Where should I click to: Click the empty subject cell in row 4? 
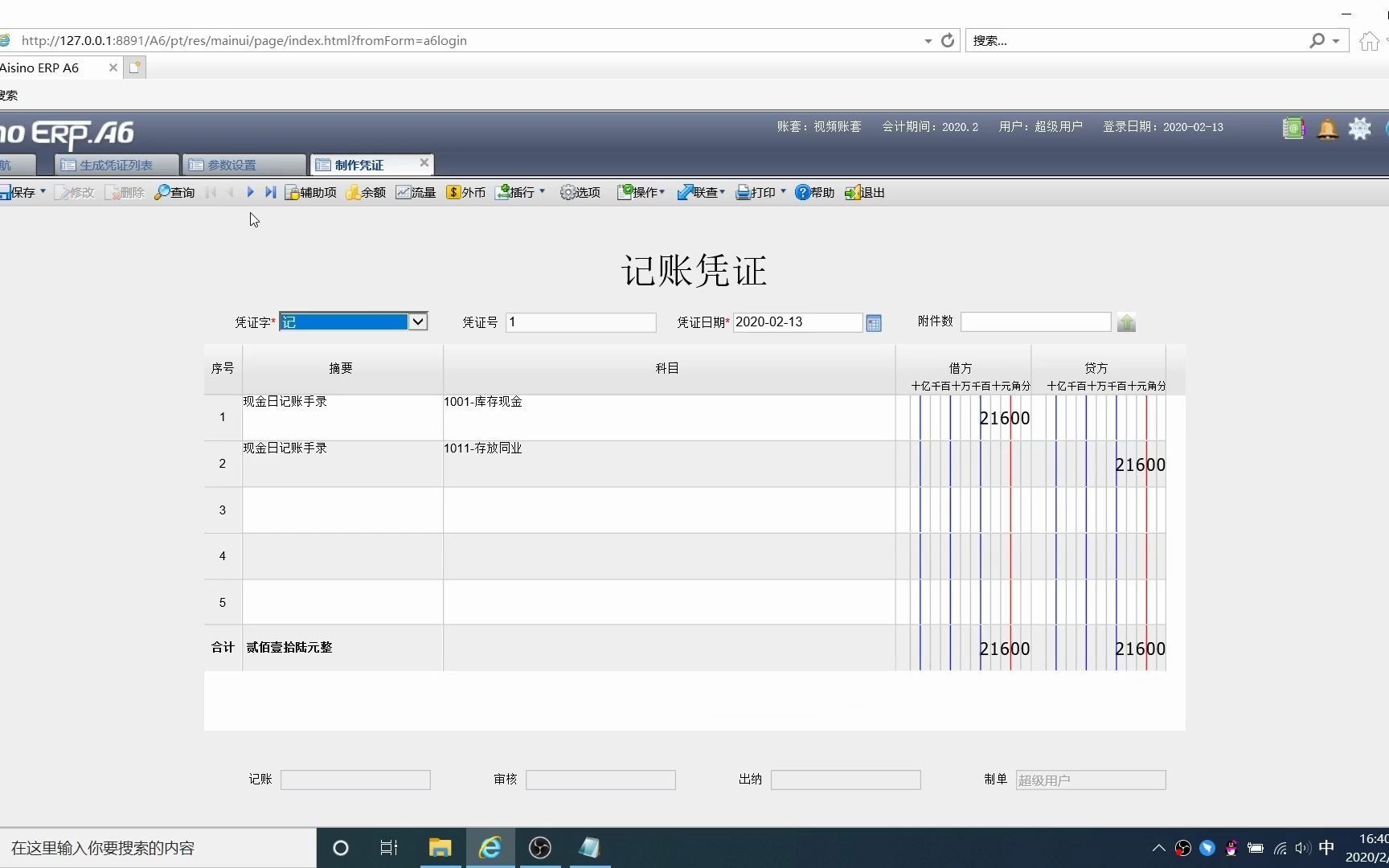tap(669, 556)
